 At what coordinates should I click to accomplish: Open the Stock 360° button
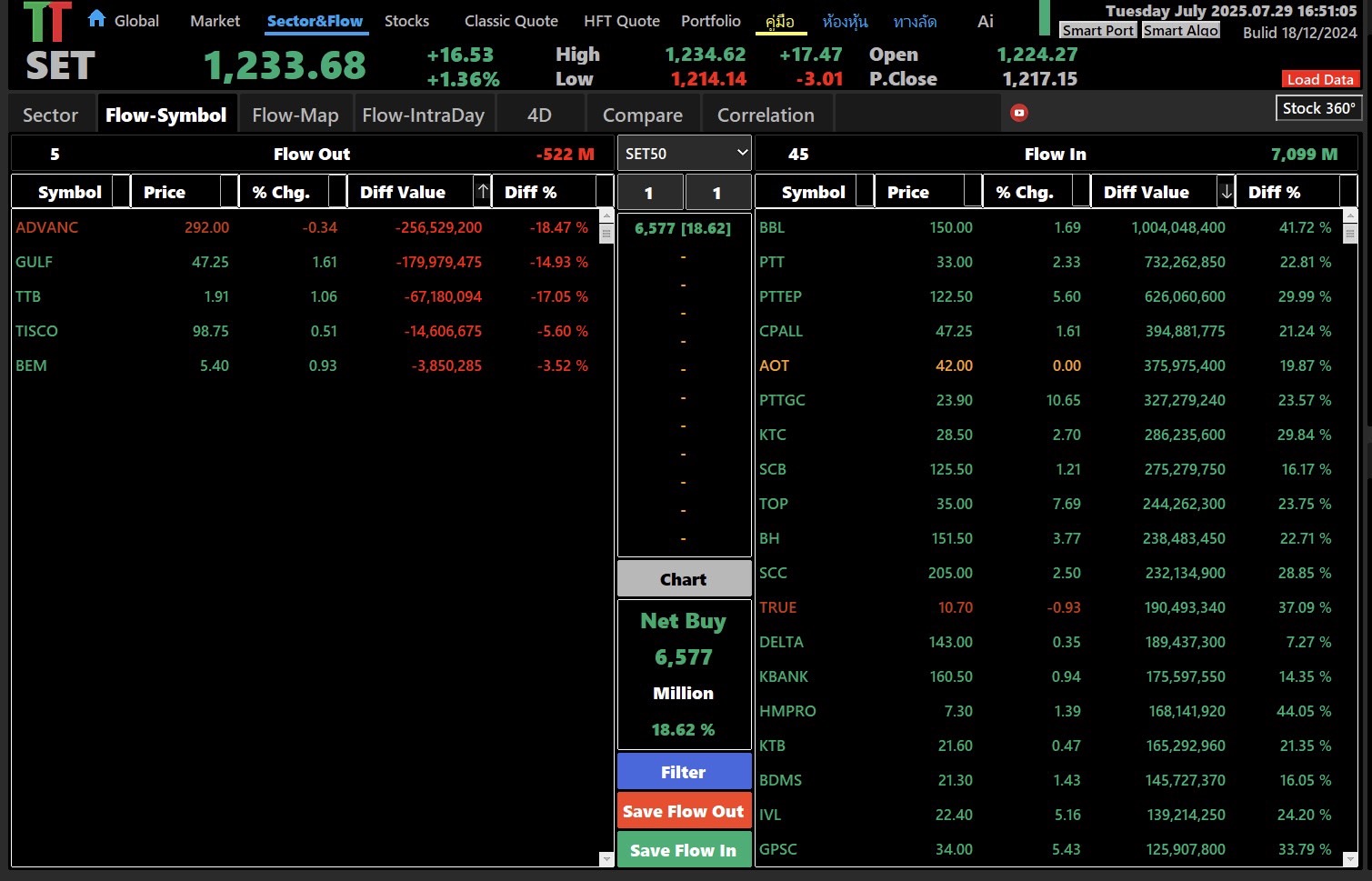(x=1318, y=108)
